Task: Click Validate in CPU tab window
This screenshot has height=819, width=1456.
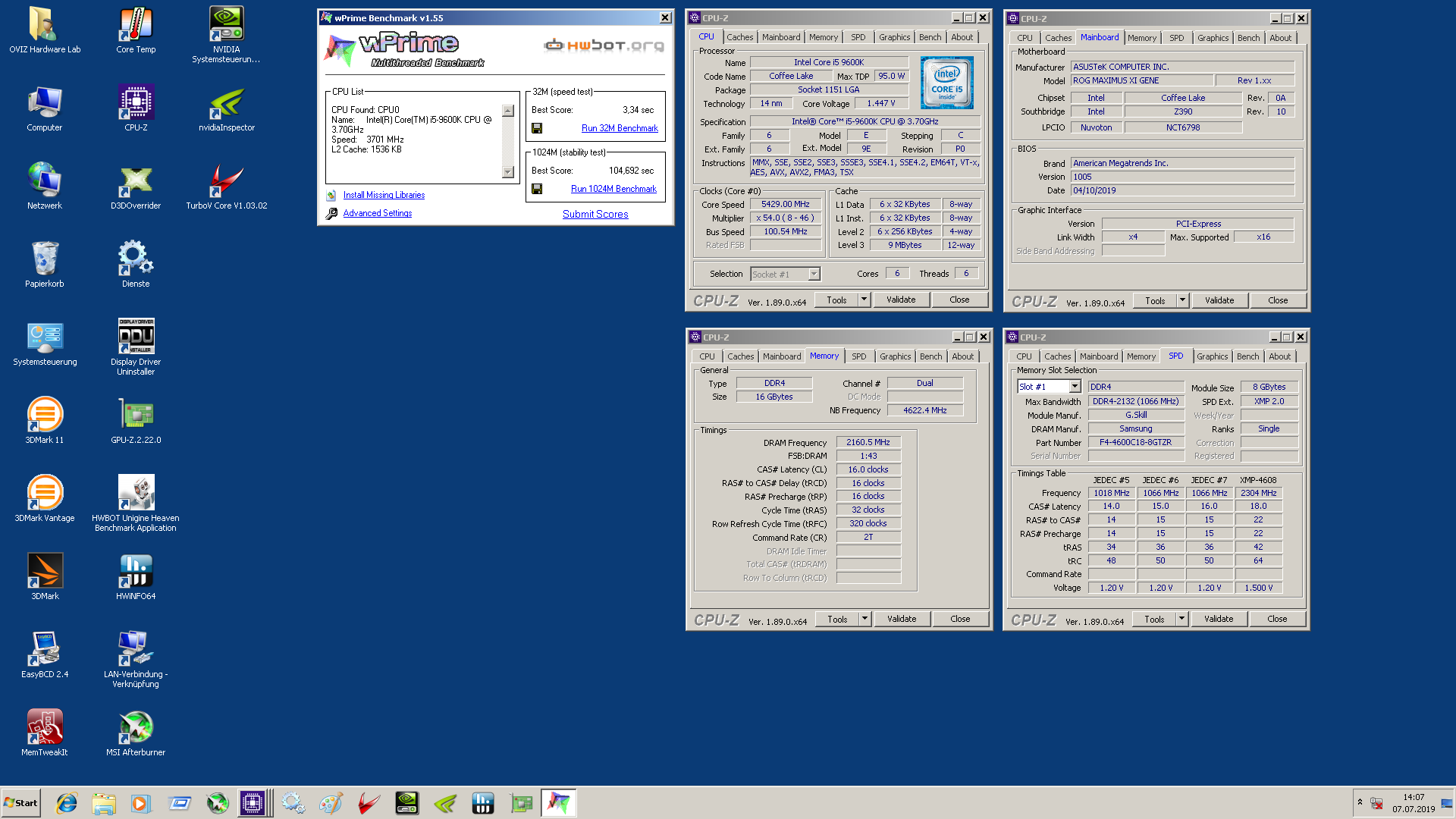Action: click(x=901, y=300)
